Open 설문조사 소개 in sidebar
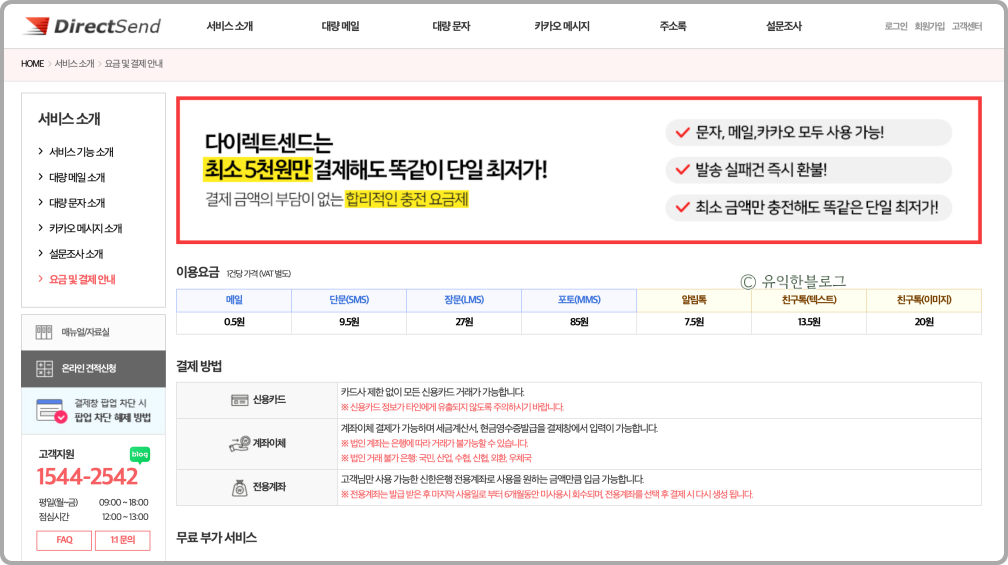Viewport: 1008px width, 565px height. [76, 254]
